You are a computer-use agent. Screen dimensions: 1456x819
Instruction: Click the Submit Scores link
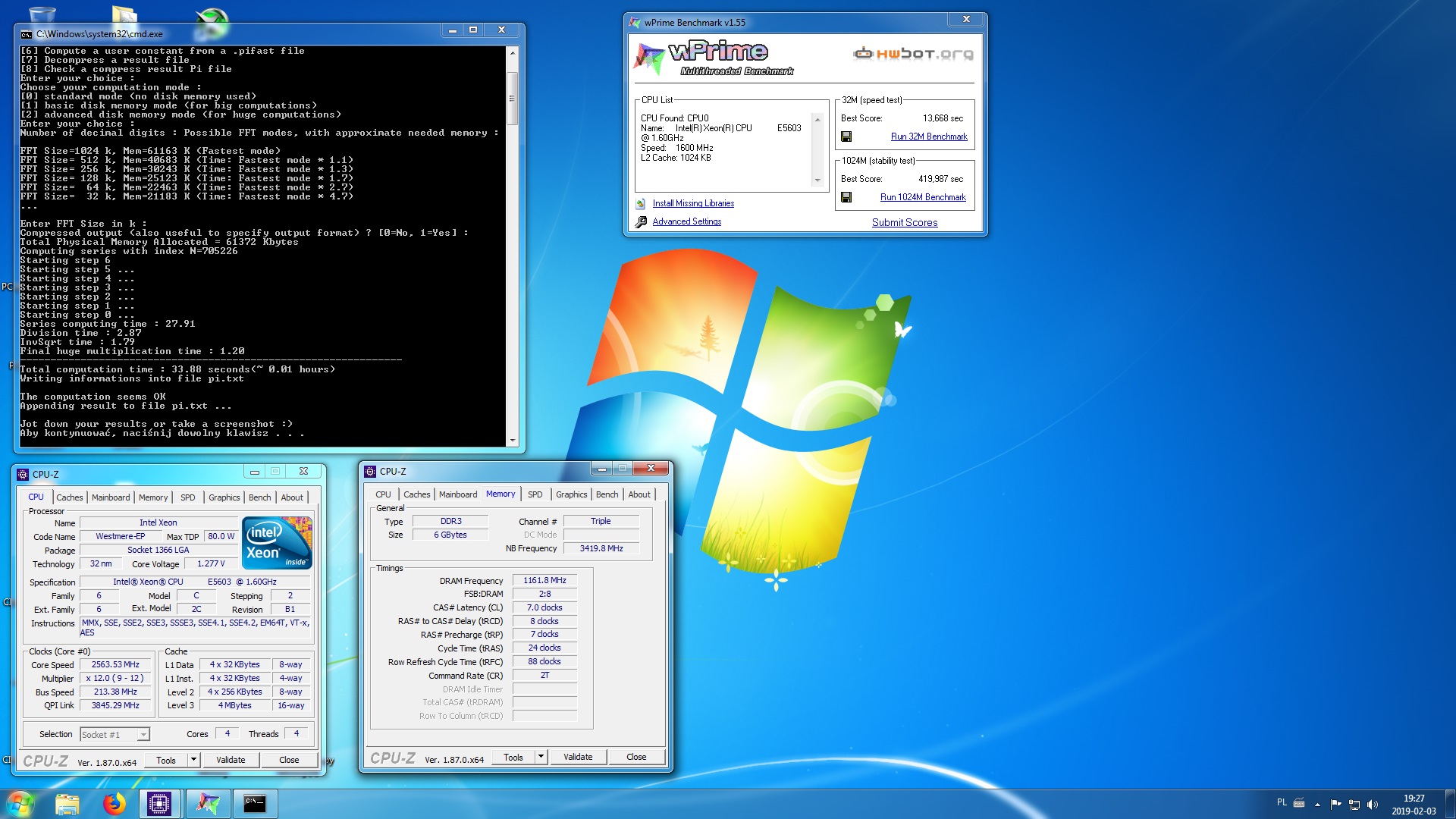pos(905,222)
